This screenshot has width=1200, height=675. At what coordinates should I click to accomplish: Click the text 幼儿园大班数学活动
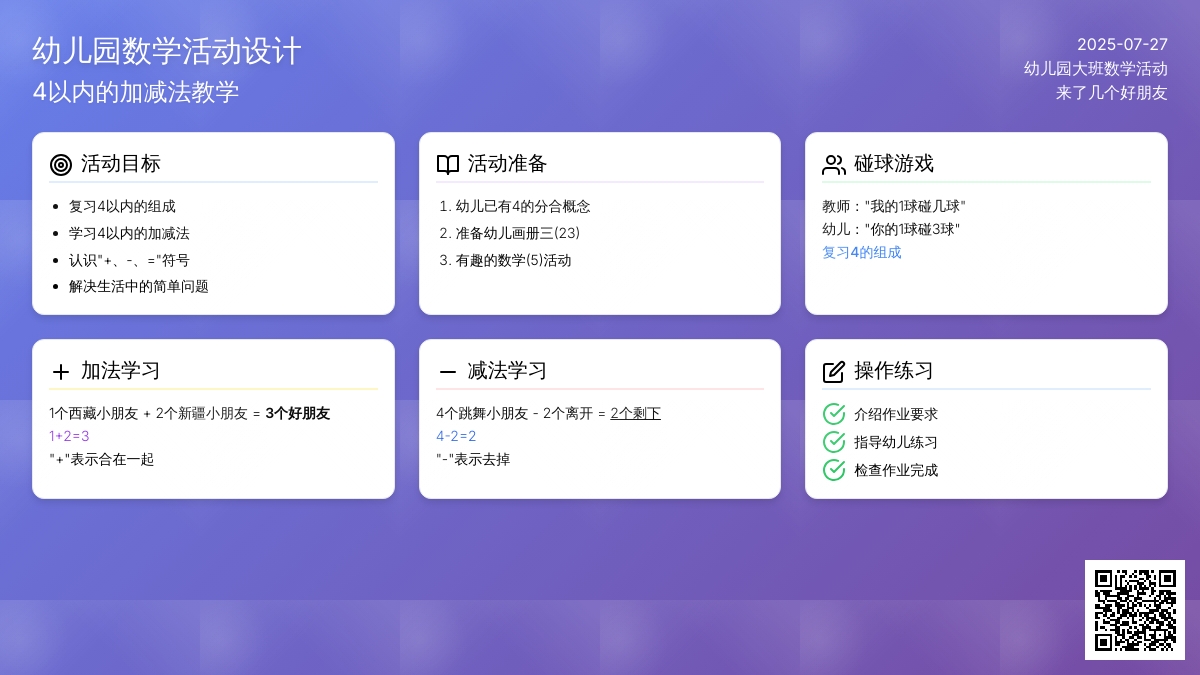tap(1096, 69)
